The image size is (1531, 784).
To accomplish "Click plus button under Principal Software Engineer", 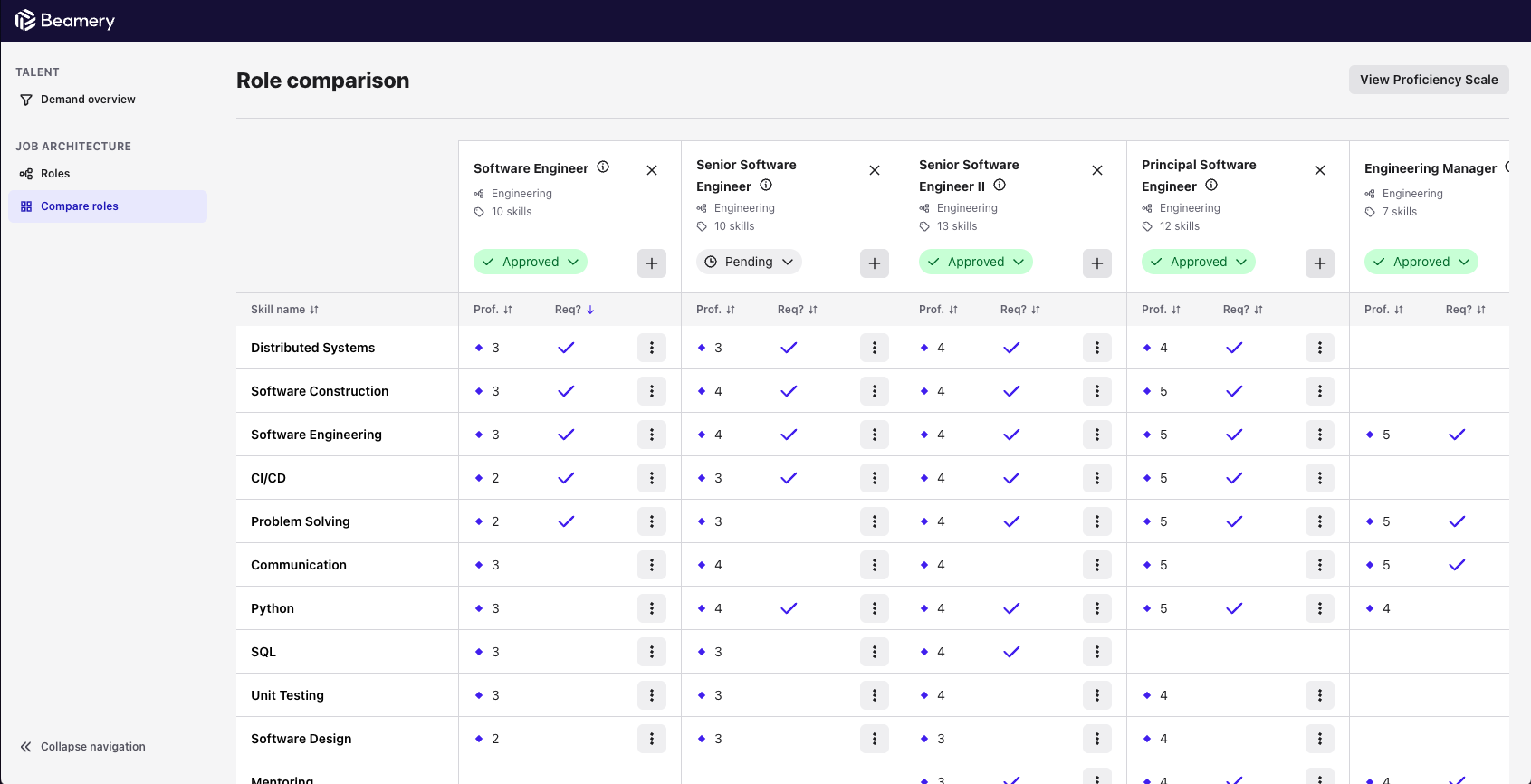I will pos(1319,263).
